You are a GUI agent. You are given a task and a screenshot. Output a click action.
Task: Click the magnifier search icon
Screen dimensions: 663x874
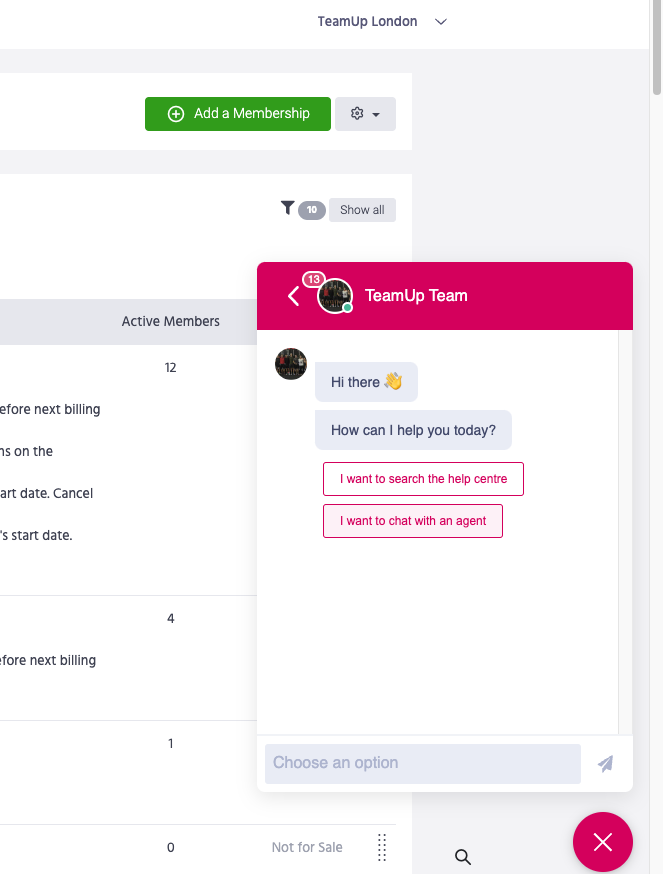(463, 857)
